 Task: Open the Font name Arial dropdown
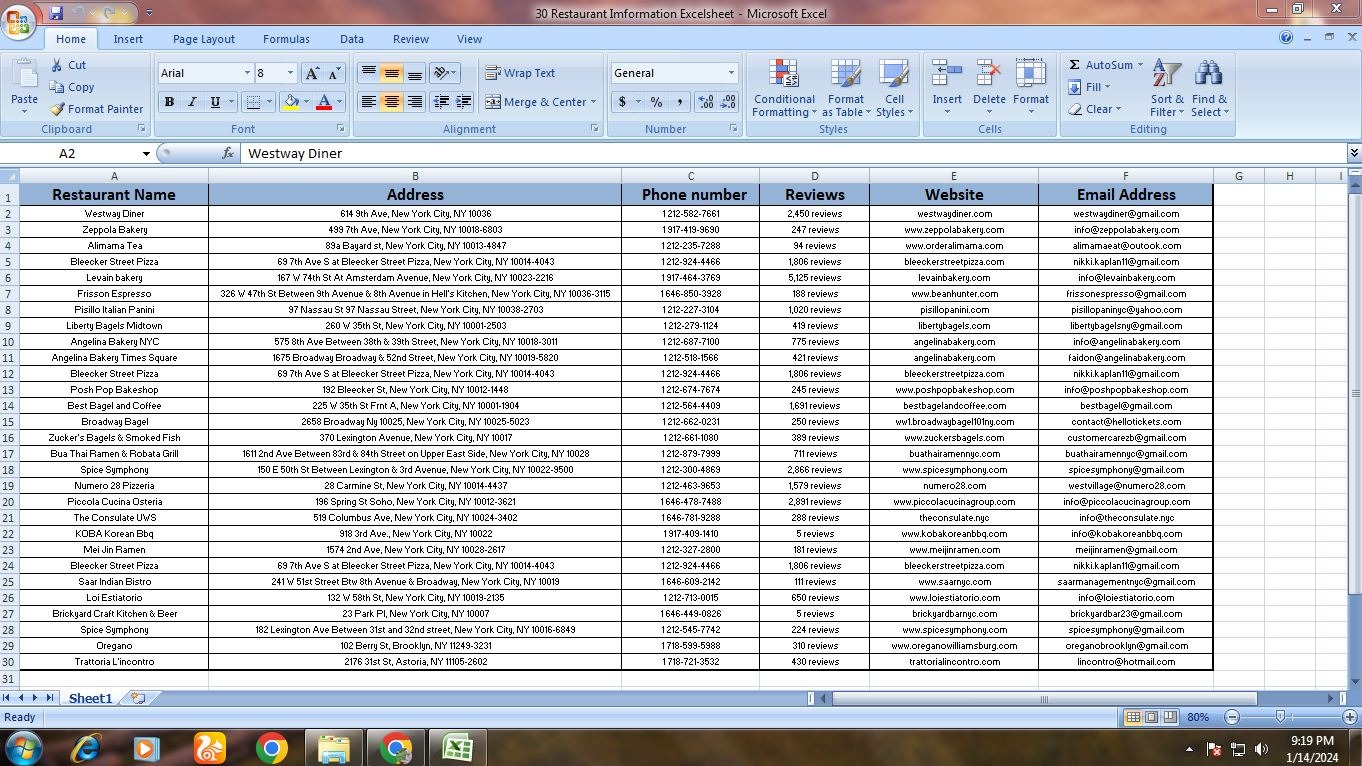tap(247, 73)
